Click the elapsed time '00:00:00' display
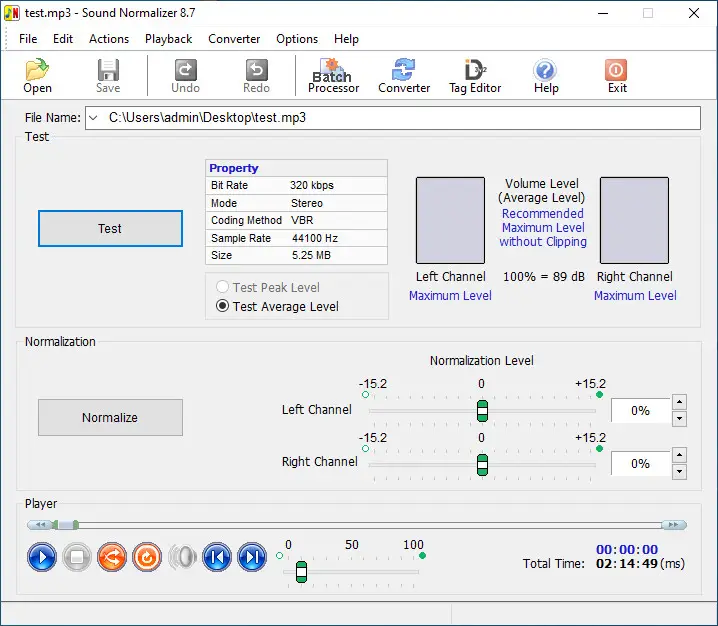Screen dimensions: 718x626 (x=627, y=549)
